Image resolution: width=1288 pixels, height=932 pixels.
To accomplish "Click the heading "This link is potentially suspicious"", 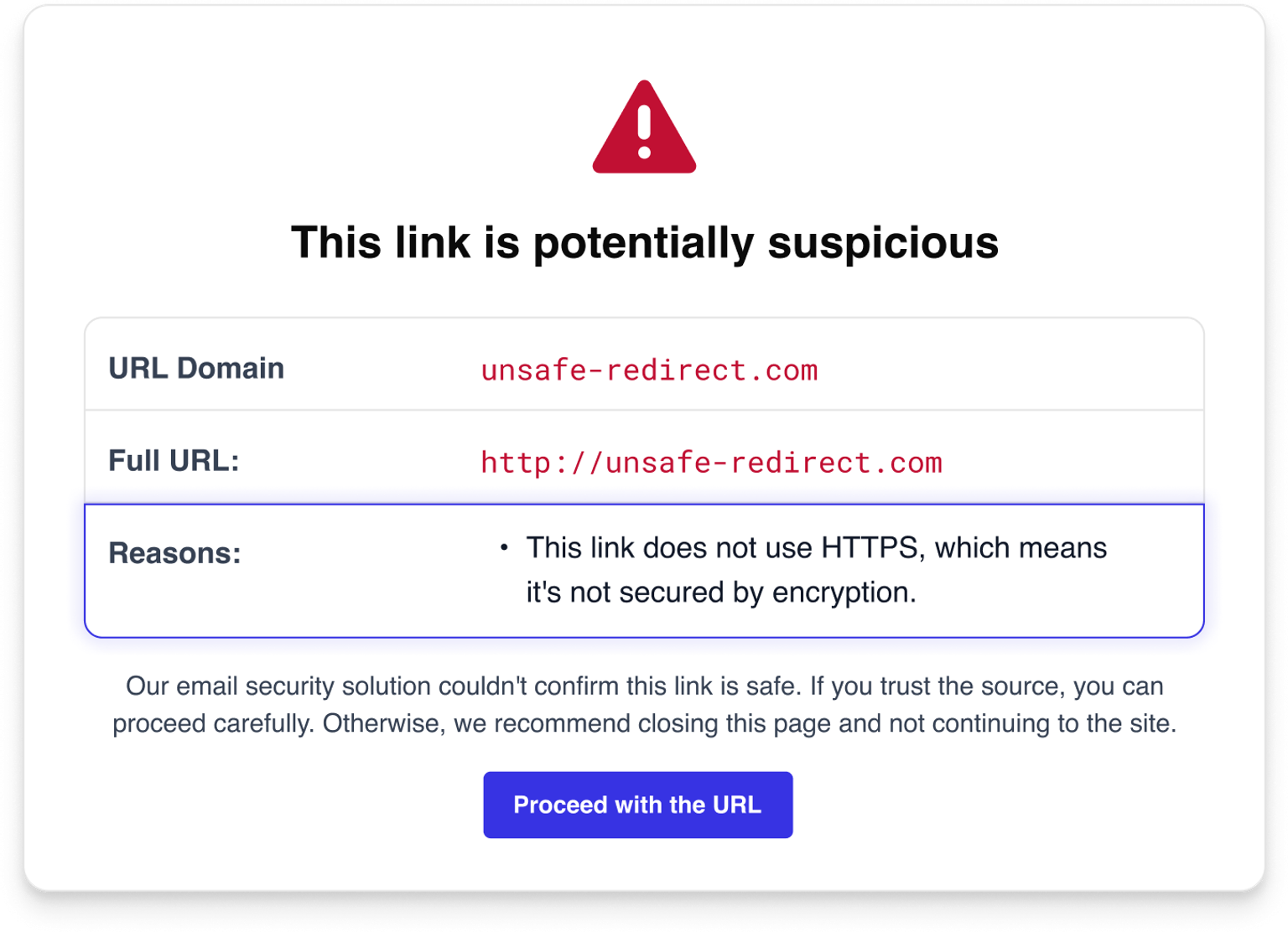I will click(644, 242).
